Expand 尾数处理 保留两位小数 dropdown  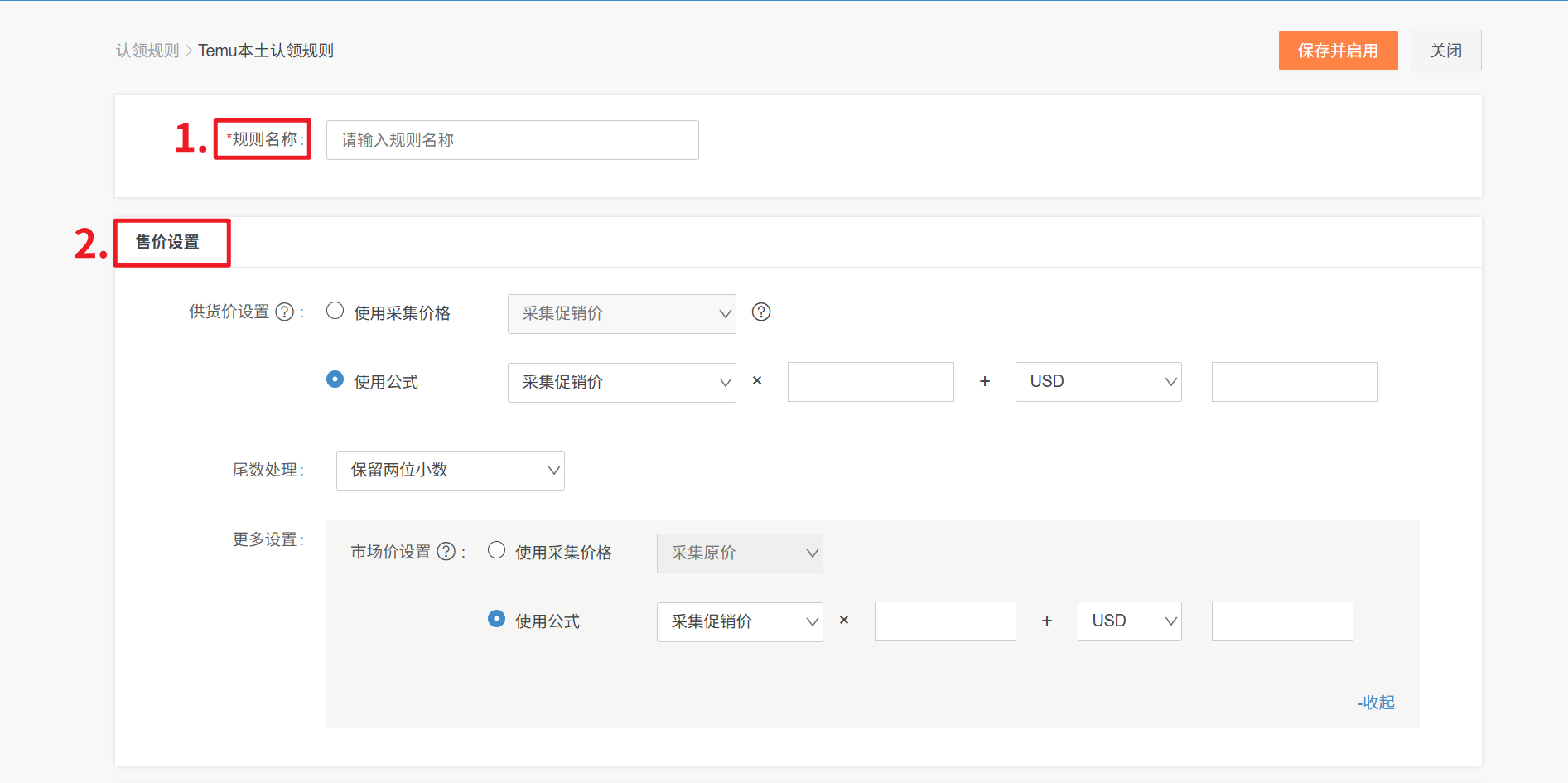point(450,471)
